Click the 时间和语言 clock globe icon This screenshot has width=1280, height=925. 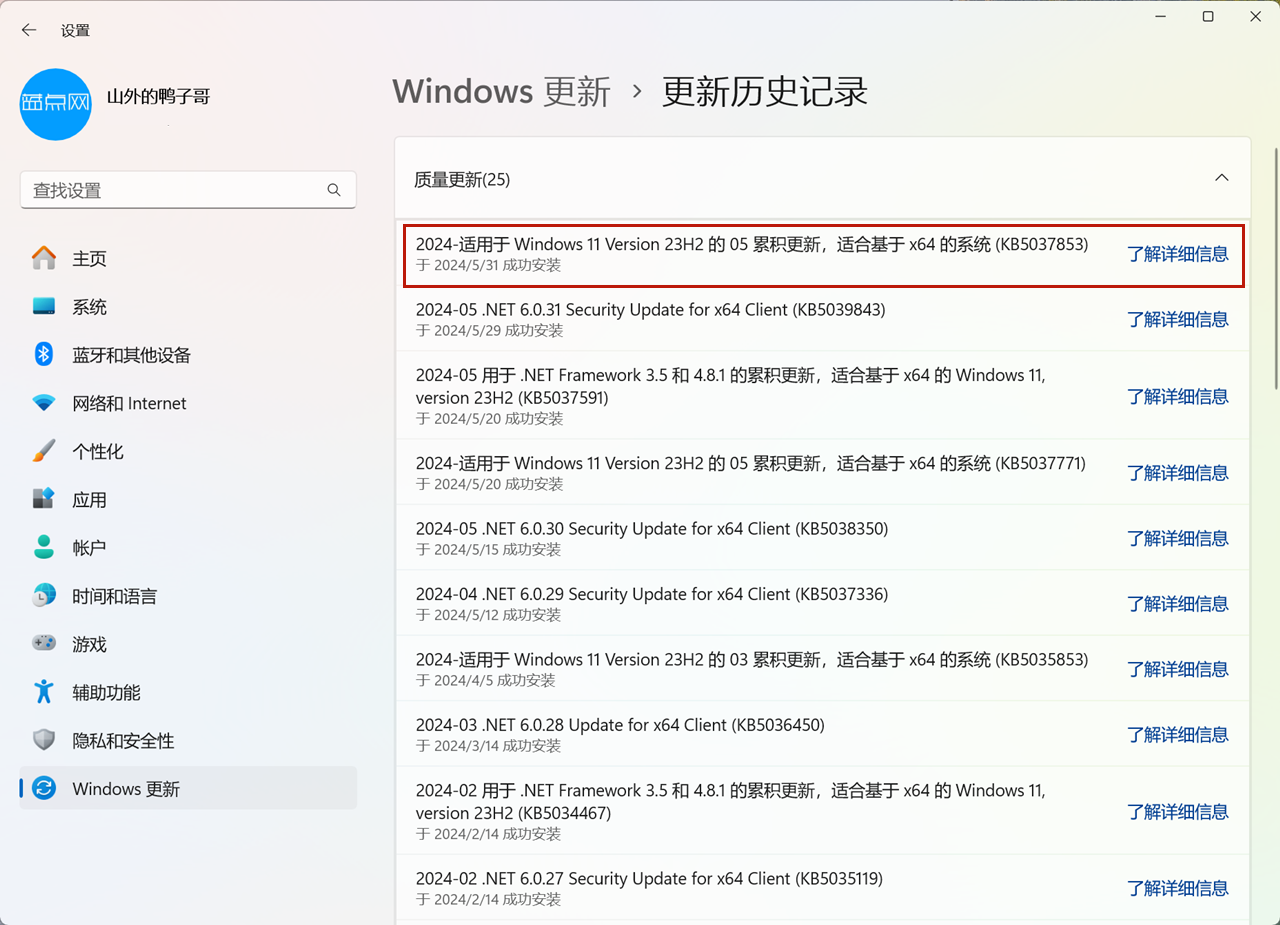(x=44, y=595)
